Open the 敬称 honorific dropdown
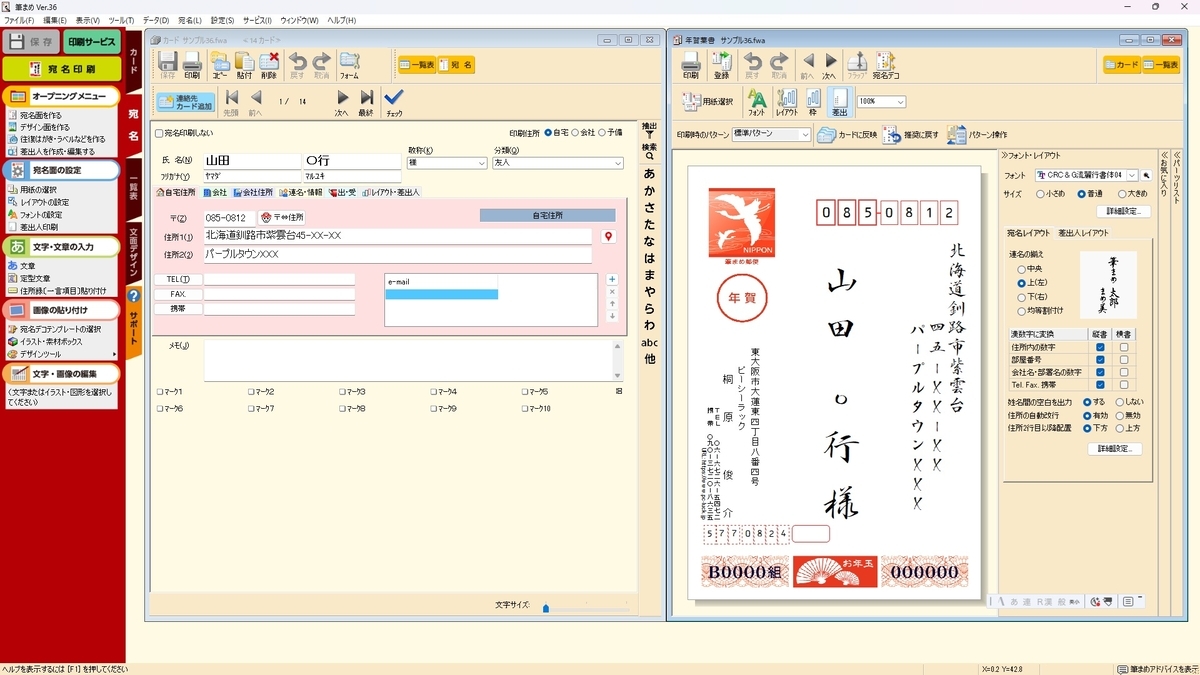The image size is (1200, 675). tap(447, 162)
